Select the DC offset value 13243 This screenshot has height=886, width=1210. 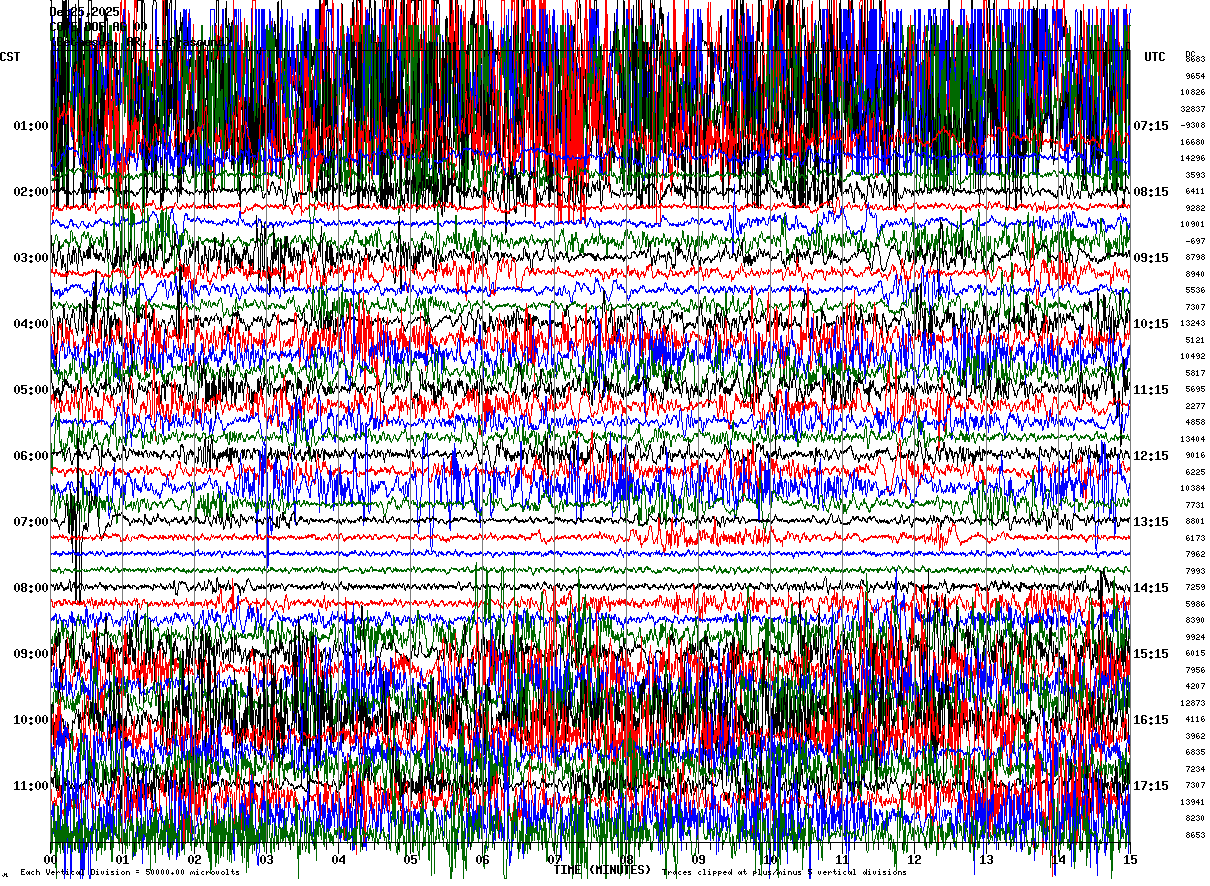pyautogui.click(x=1192, y=324)
